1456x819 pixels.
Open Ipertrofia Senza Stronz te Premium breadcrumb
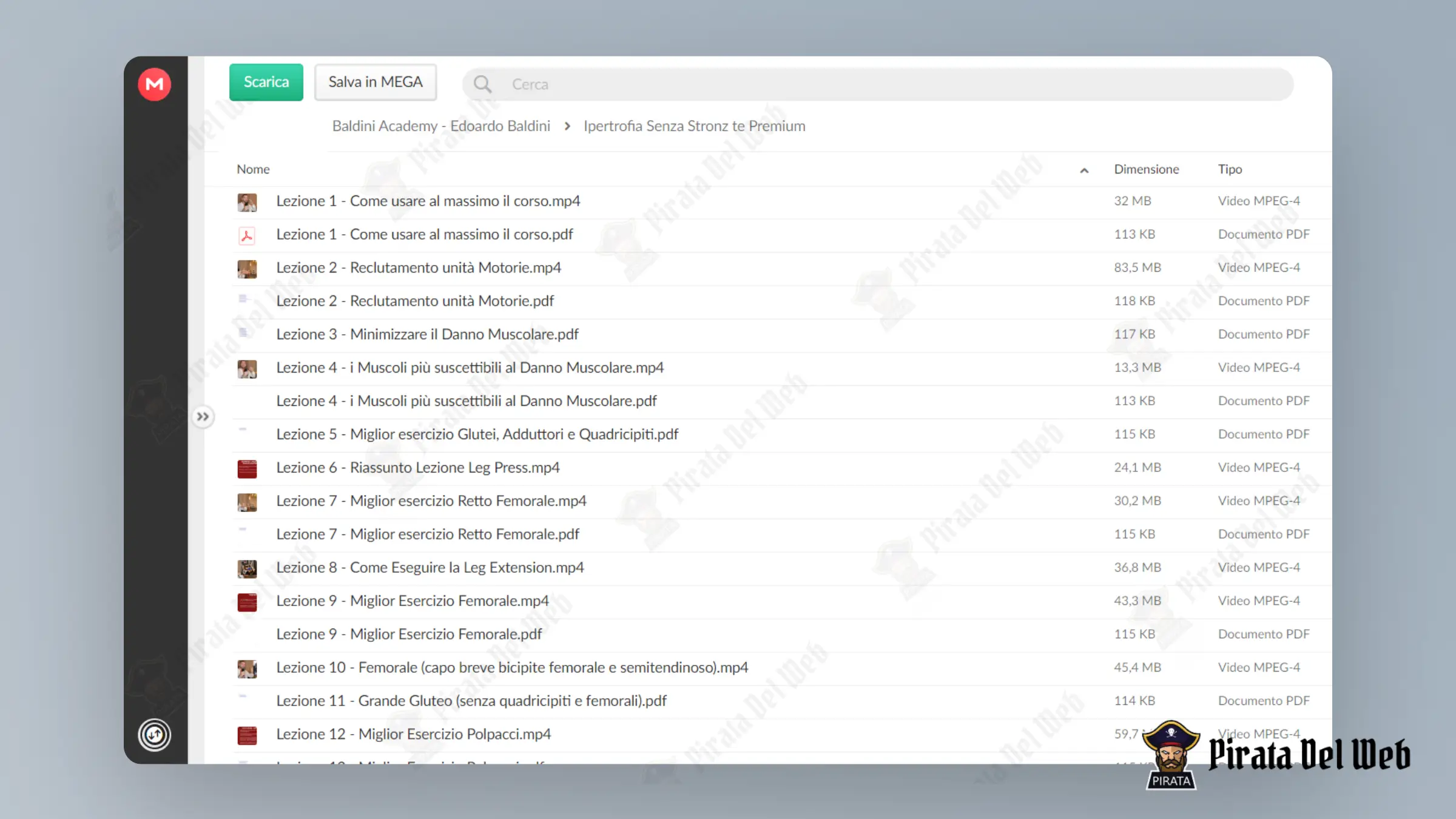[694, 126]
